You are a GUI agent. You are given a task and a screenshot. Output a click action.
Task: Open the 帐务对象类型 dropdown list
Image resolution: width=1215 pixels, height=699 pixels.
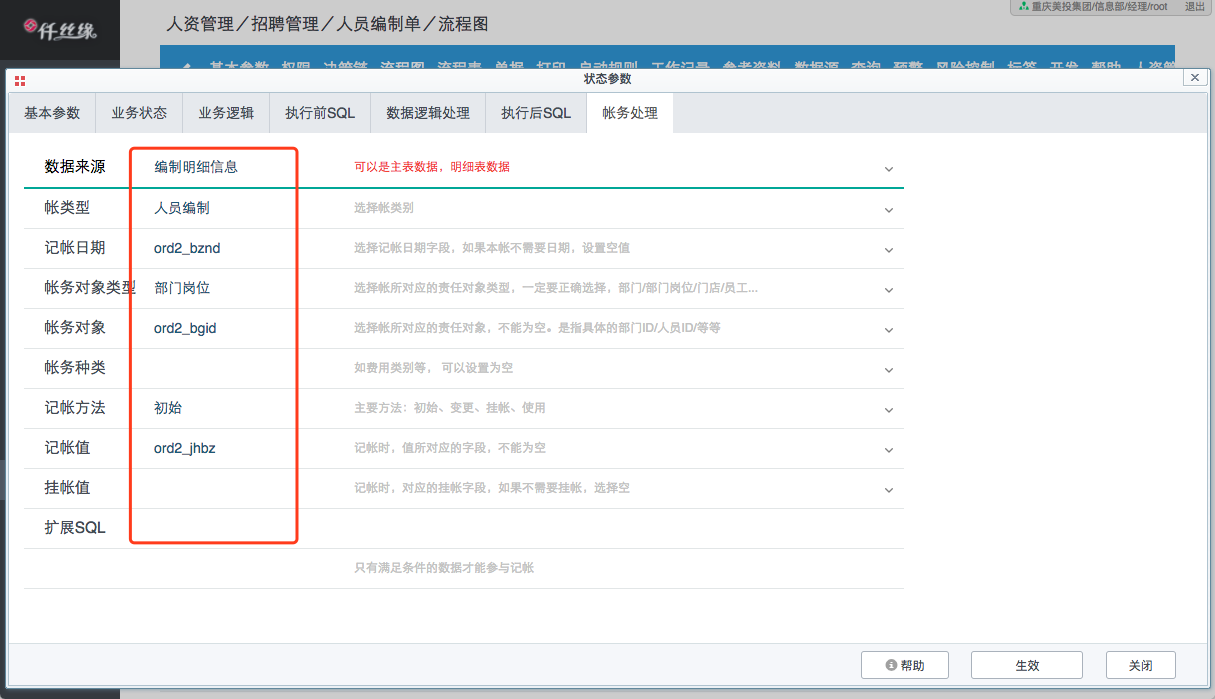click(888, 290)
